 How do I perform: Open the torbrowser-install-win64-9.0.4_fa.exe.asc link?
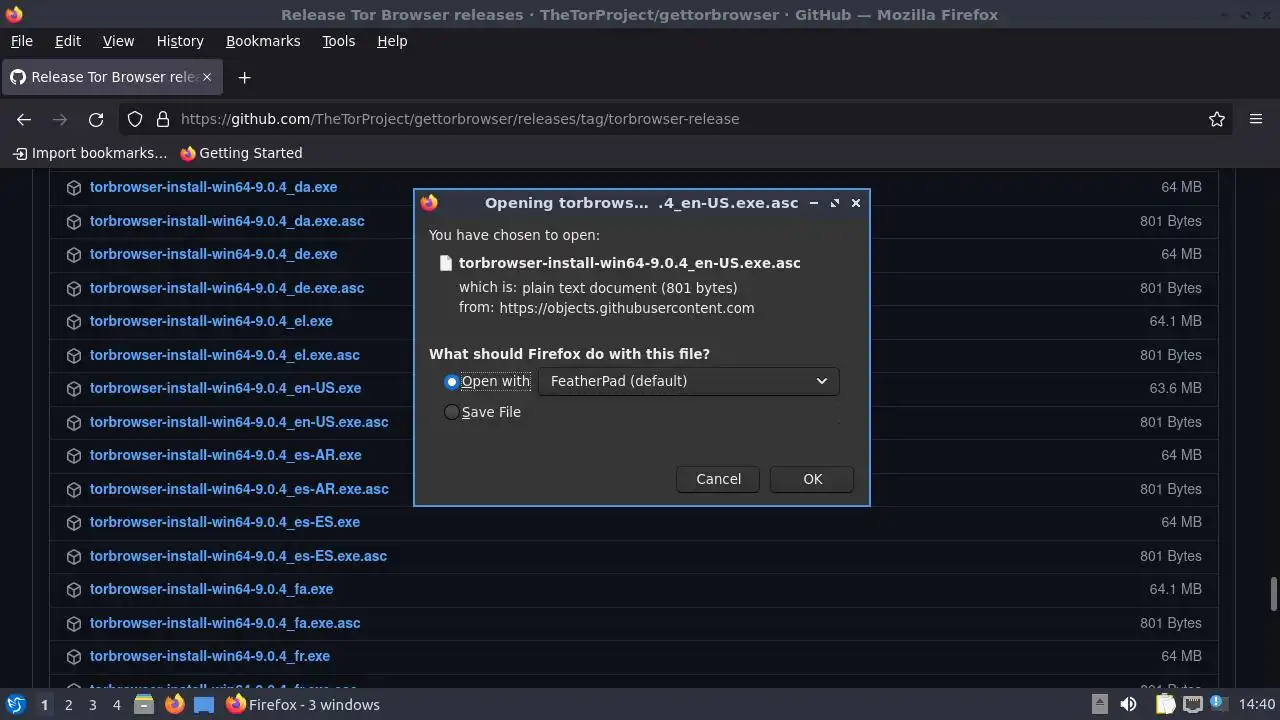(225, 623)
